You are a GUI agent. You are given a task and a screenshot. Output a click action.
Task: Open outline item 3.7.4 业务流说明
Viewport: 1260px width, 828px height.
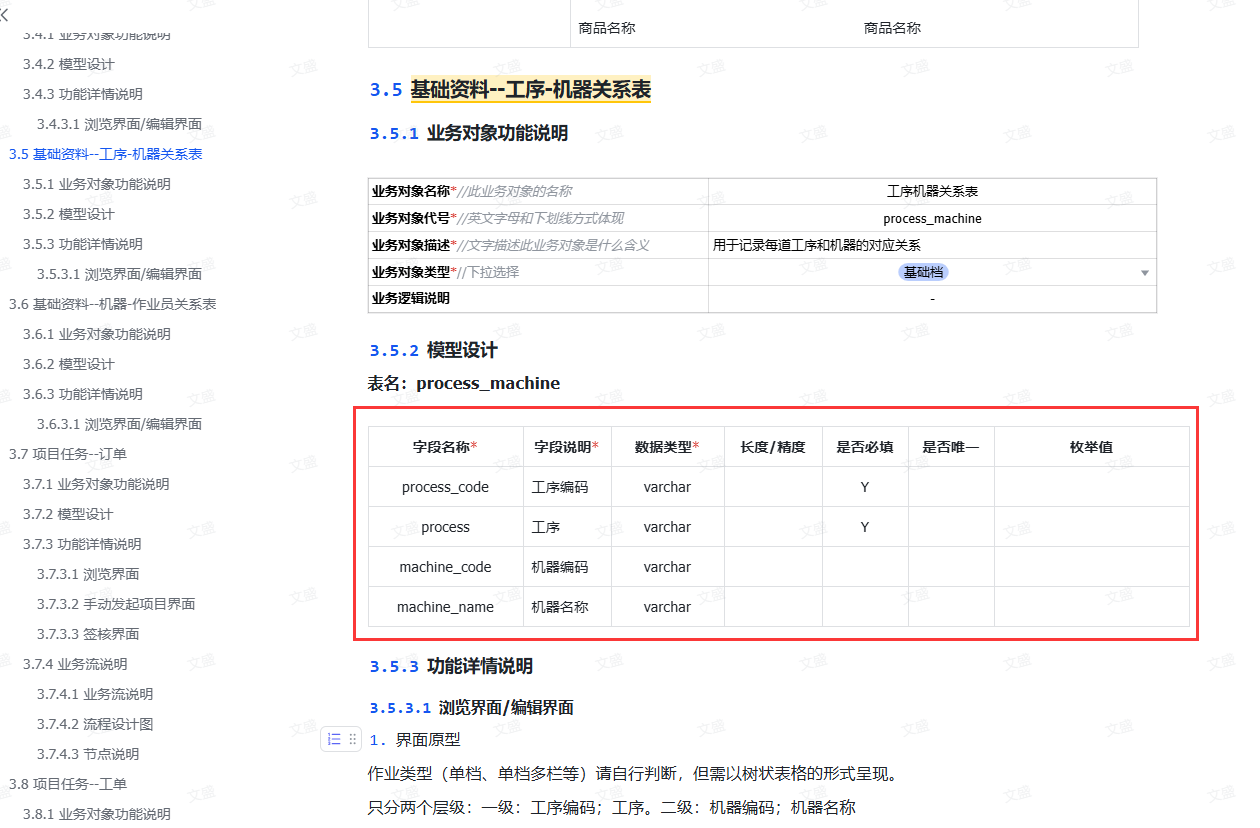pos(75,664)
